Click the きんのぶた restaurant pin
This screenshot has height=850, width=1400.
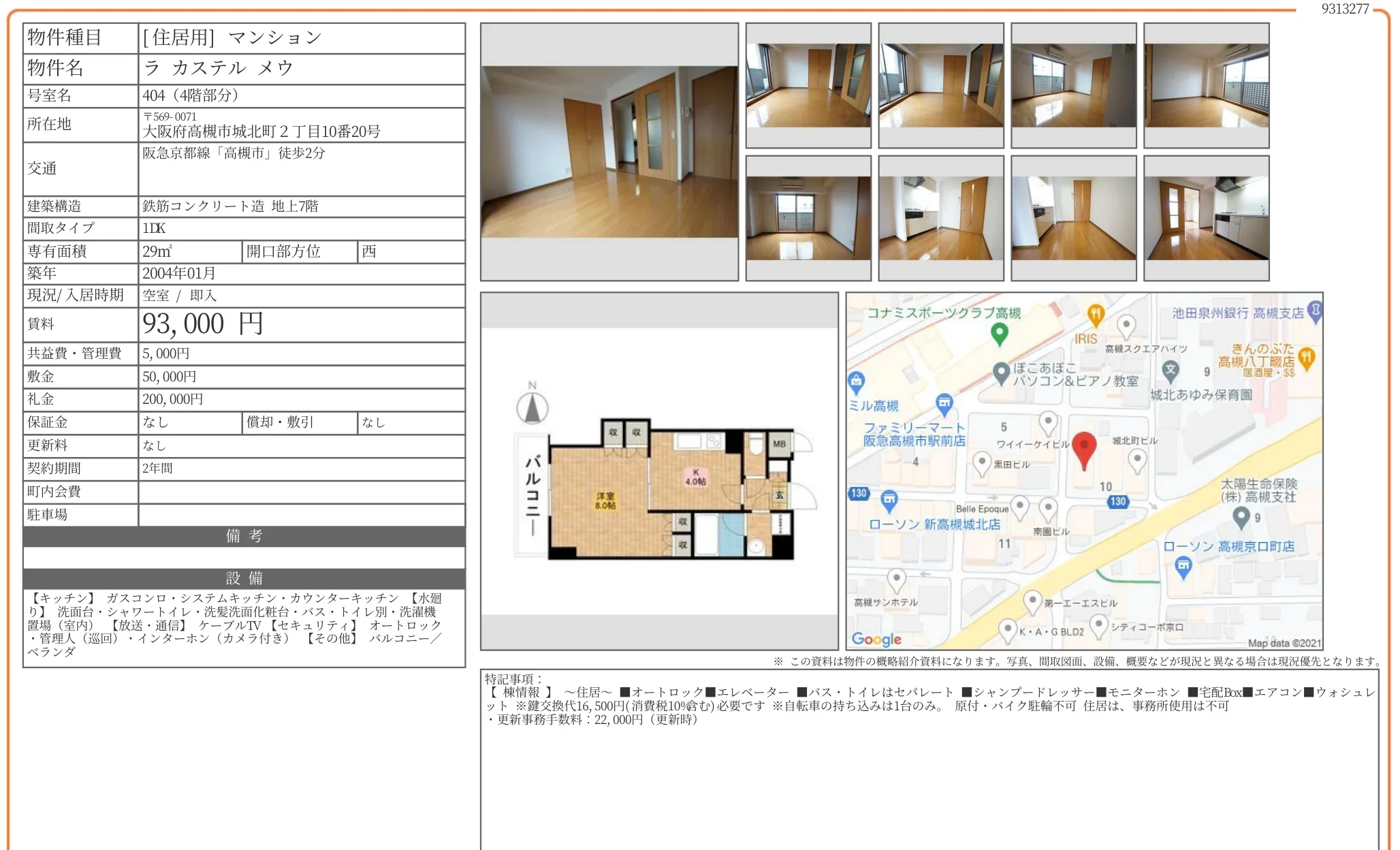pos(1306,357)
